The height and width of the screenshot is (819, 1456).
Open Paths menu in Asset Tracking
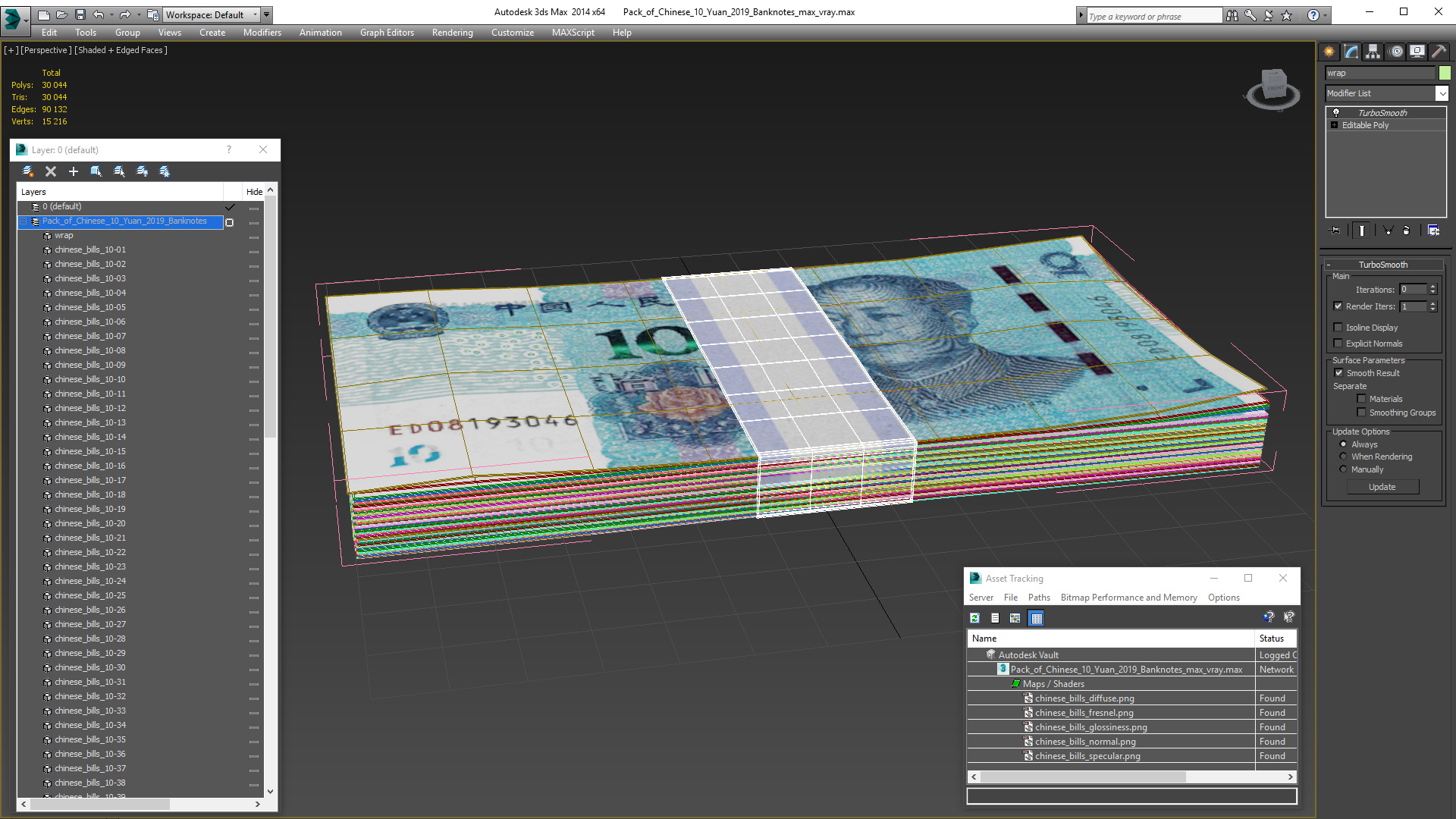[1039, 598]
